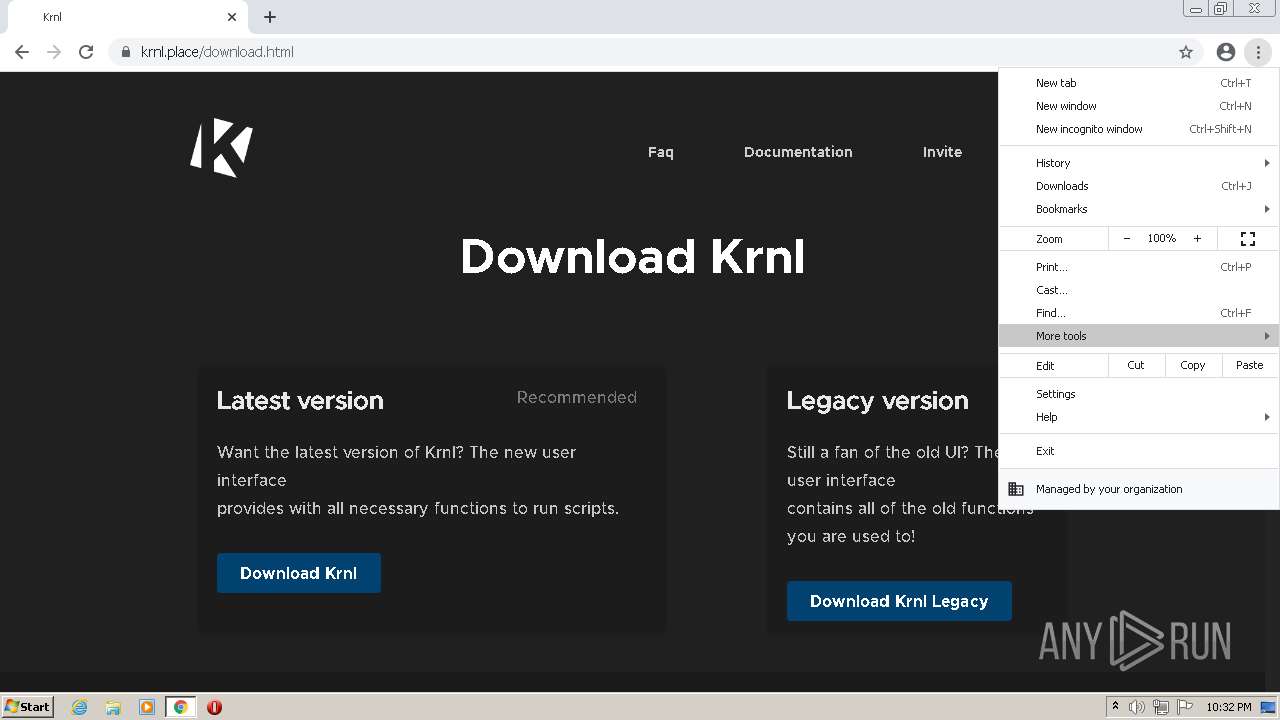Click the Action Center flag icon
The width and height of the screenshot is (1280, 720).
(1185, 707)
